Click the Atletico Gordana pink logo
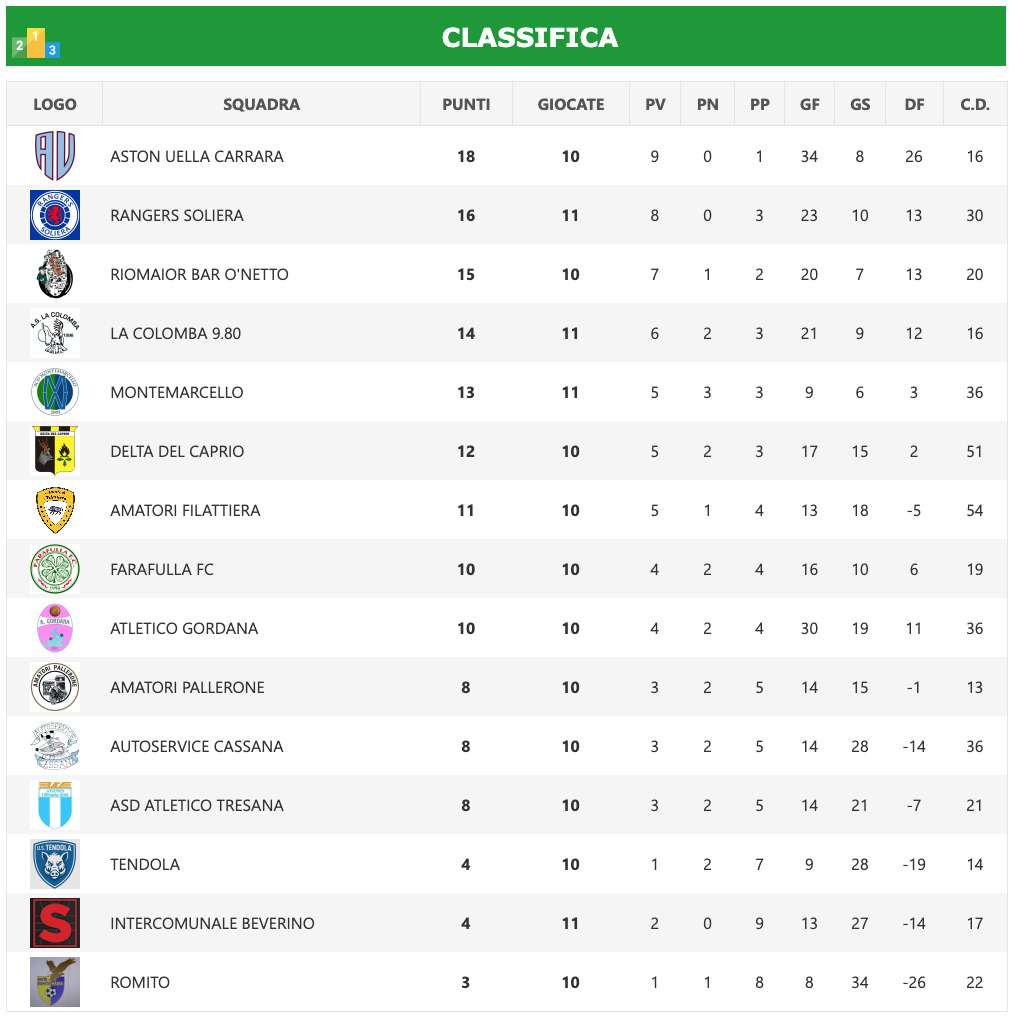The width and height of the screenshot is (1017, 1033). [55, 628]
